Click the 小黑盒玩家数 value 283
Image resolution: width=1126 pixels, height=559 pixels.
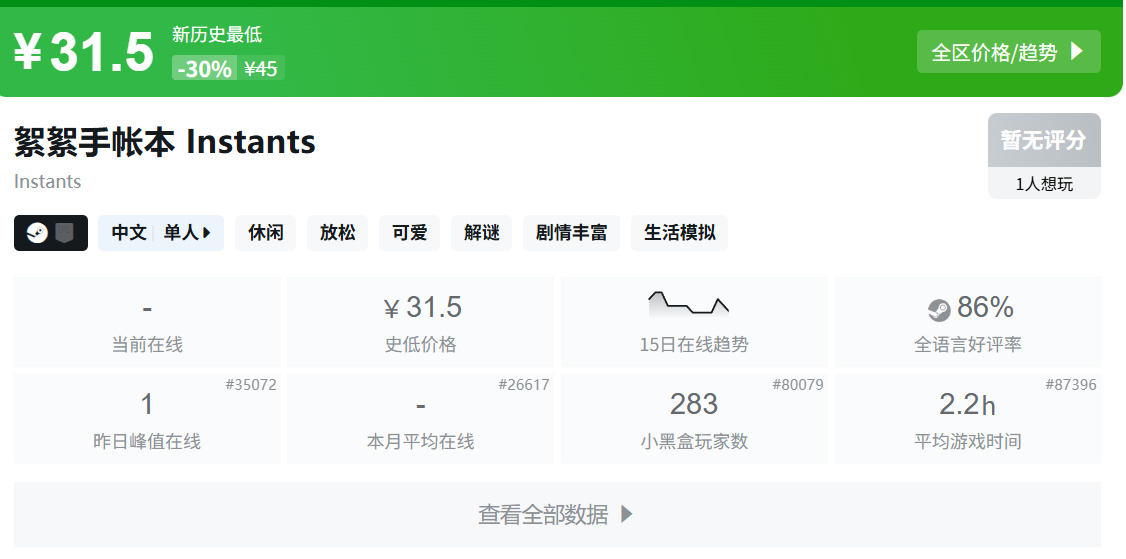[694, 405]
